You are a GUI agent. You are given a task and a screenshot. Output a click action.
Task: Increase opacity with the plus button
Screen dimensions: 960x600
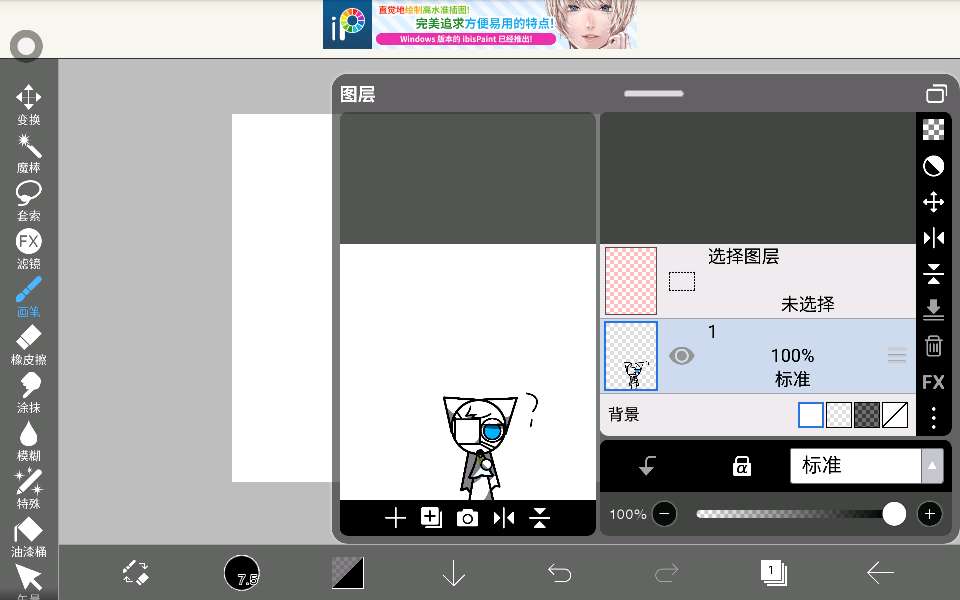pos(930,514)
